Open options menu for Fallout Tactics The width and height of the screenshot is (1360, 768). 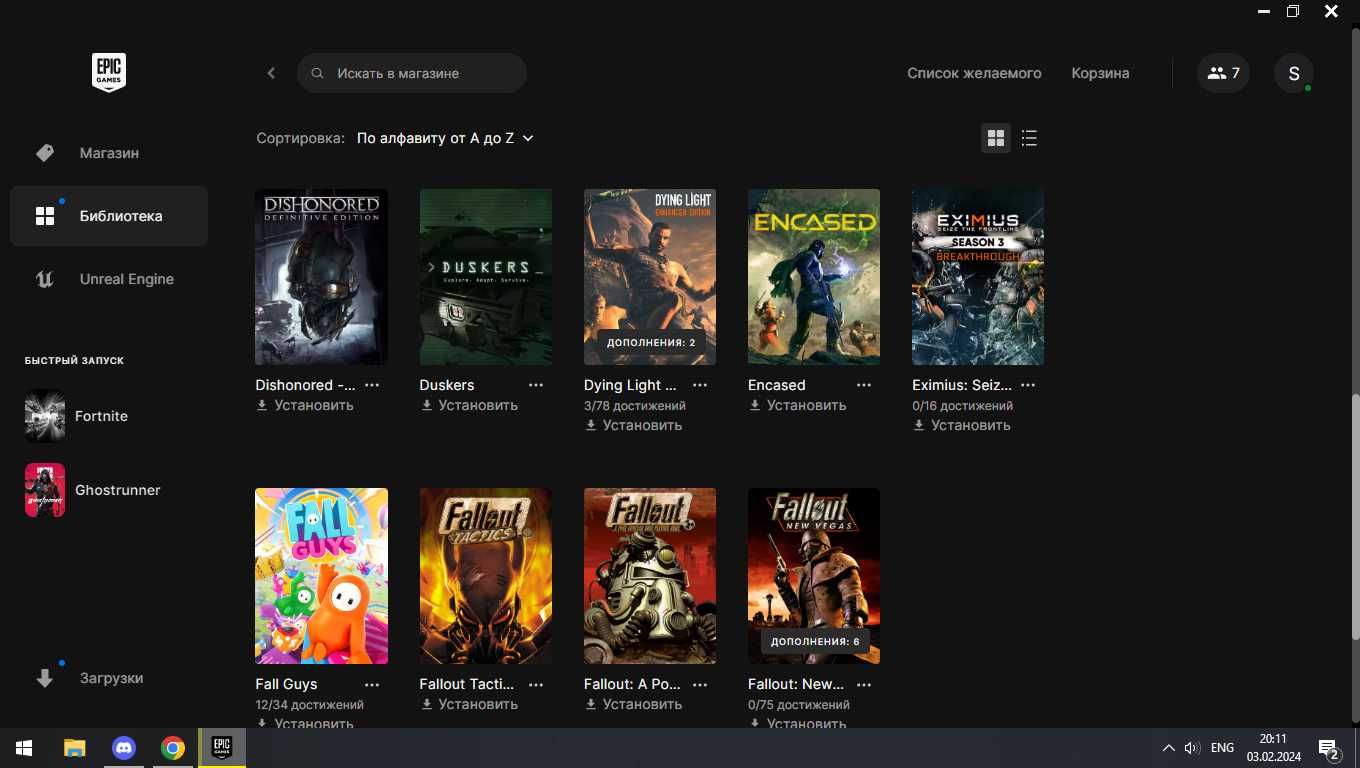click(536, 684)
